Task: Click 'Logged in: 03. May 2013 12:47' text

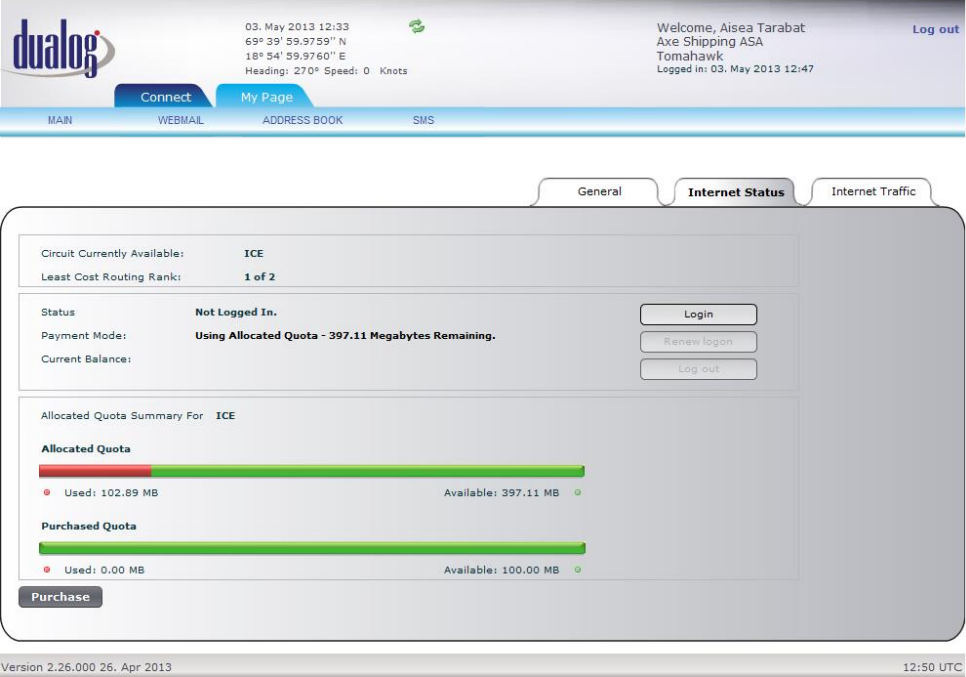Action: coord(735,69)
